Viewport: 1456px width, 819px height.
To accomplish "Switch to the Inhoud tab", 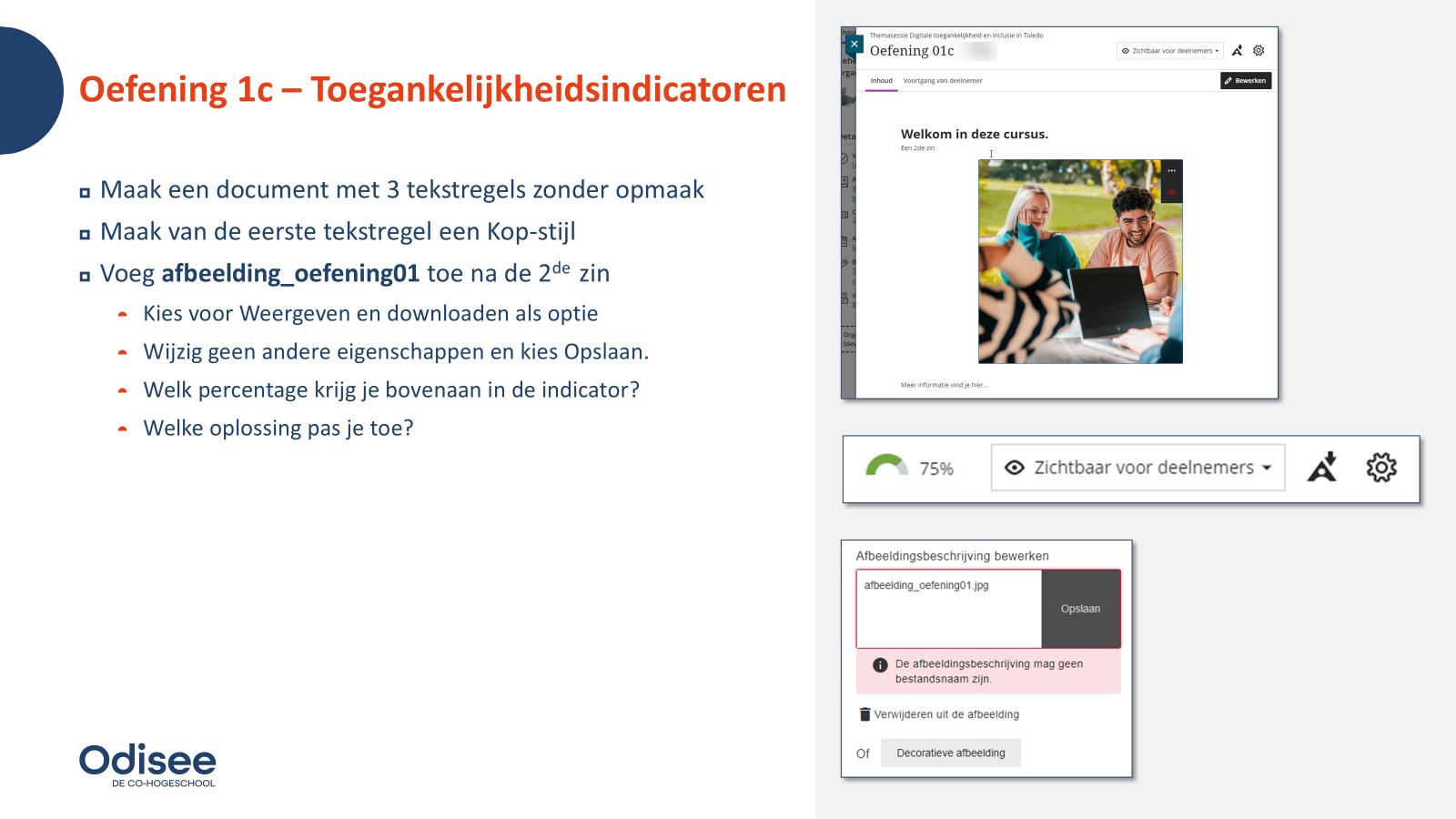I will 881,81.
